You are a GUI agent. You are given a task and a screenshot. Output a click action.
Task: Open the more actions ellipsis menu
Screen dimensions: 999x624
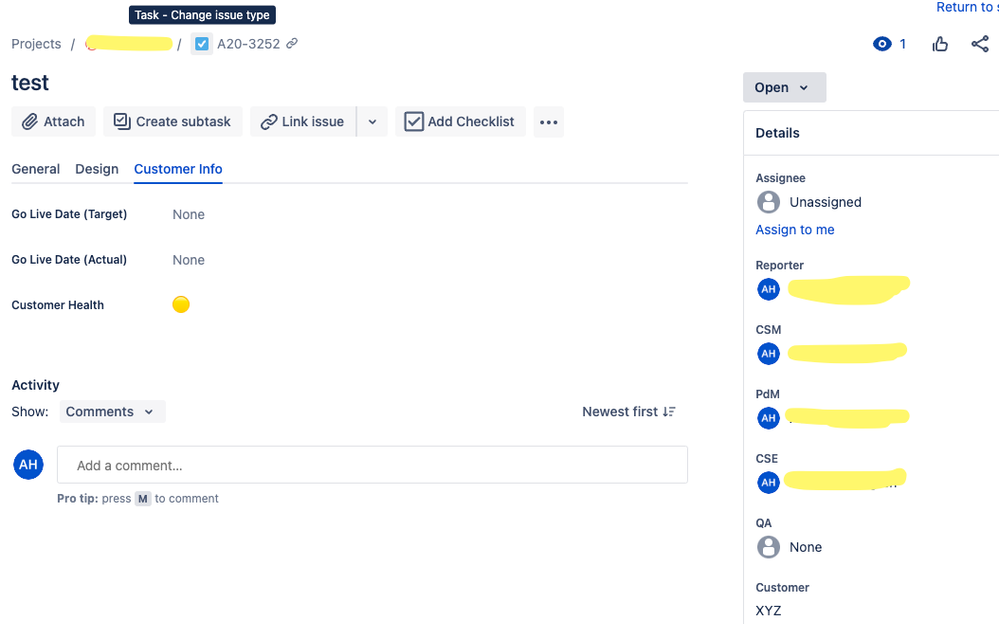tap(548, 121)
